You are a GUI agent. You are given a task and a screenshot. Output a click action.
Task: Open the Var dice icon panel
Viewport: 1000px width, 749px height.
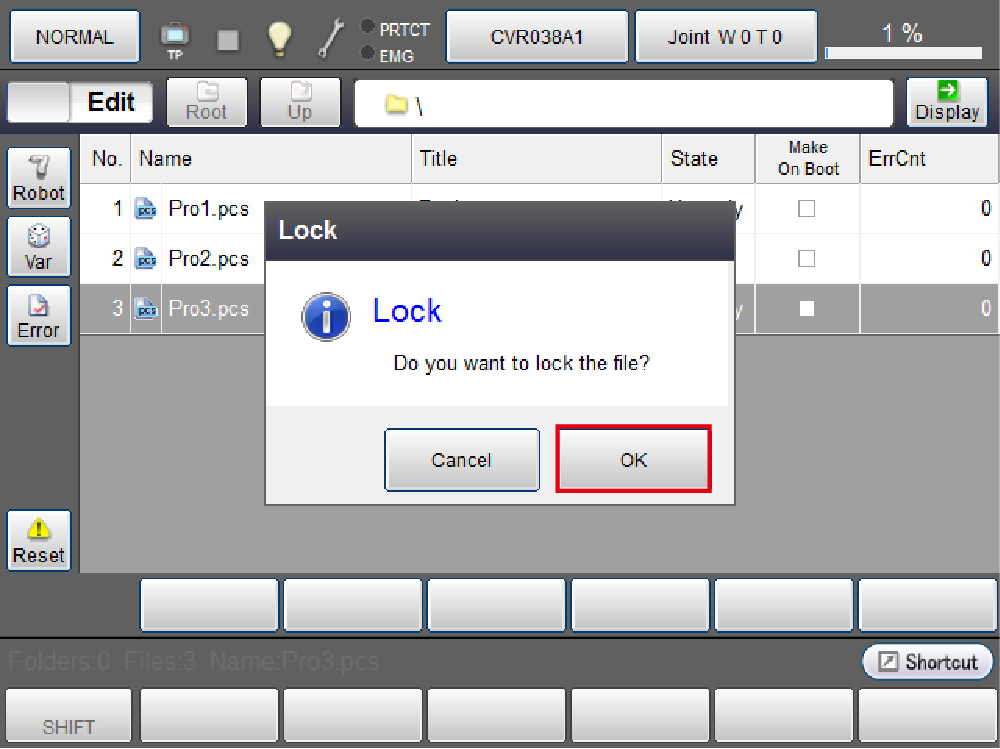tap(38, 247)
